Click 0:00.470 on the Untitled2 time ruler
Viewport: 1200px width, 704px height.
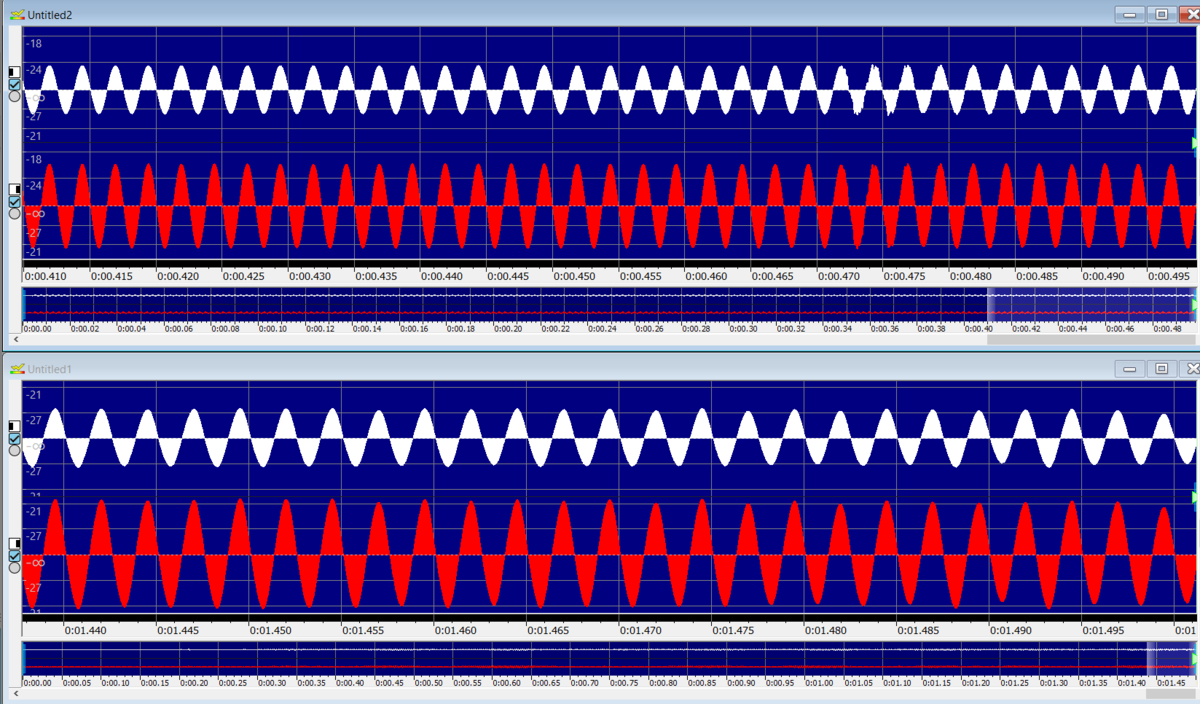point(838,275)
